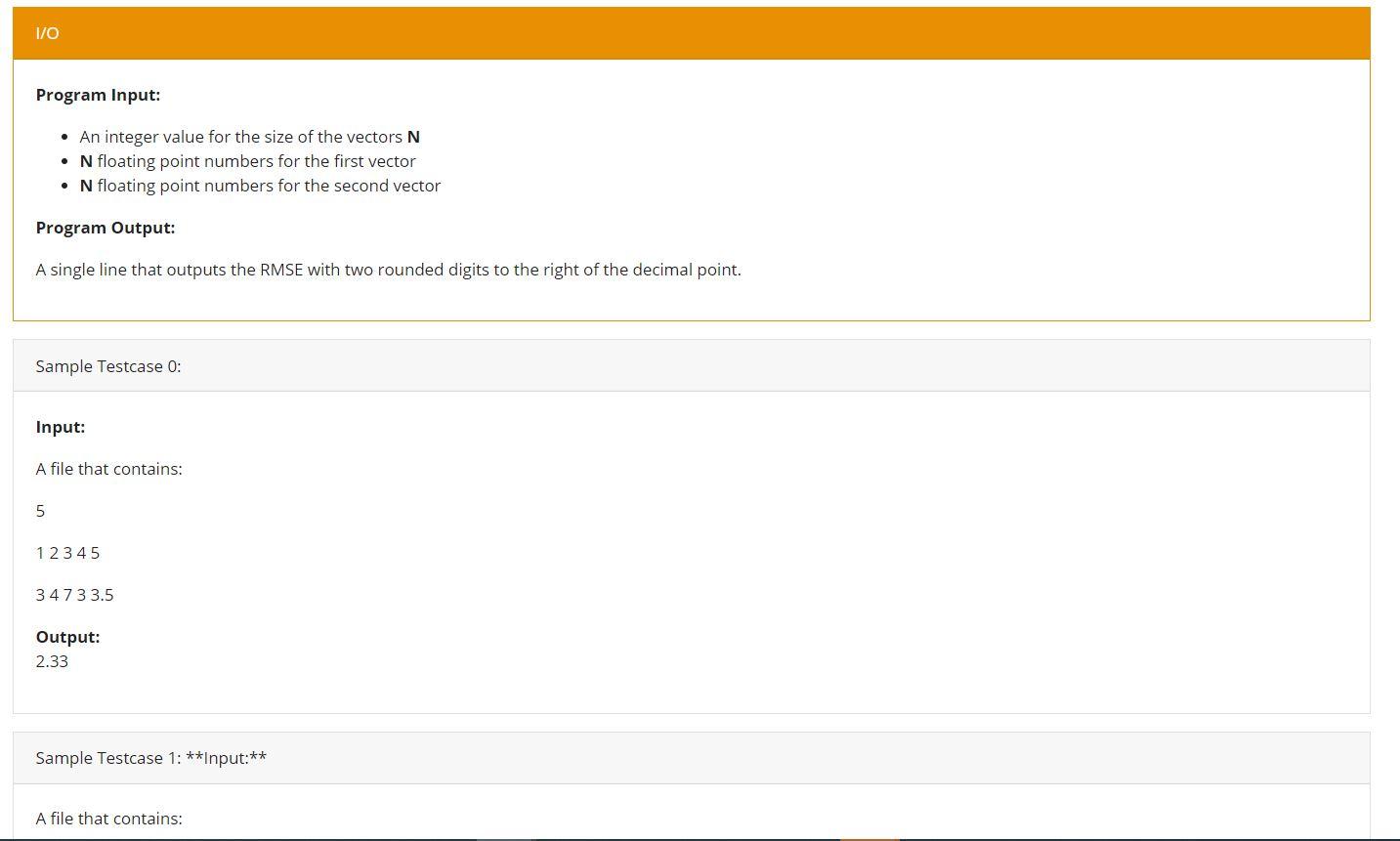
Task: Select the "Program Input:" heading
Action: tap(98, 95)
